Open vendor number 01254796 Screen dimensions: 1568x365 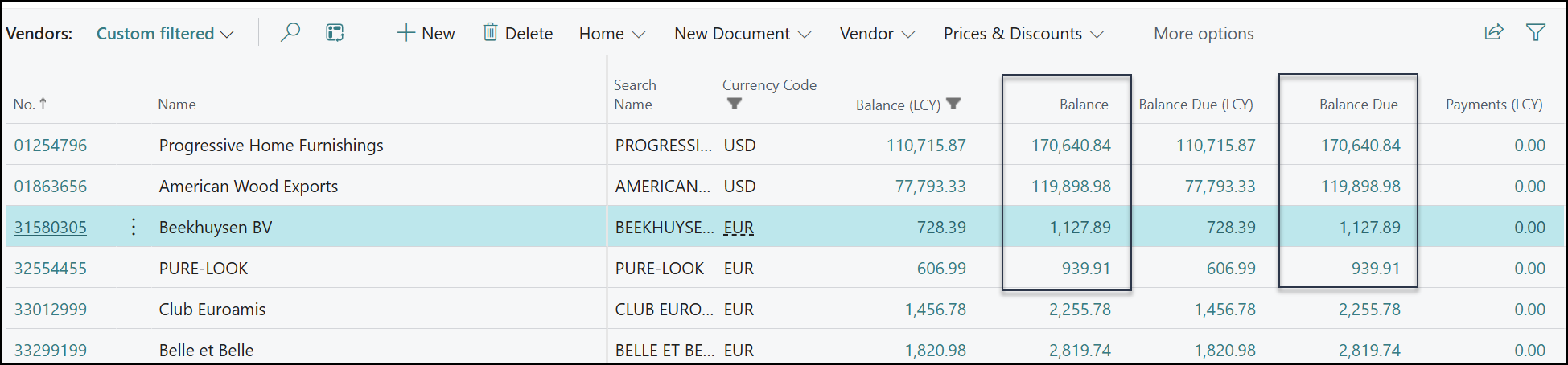(51, 146)
